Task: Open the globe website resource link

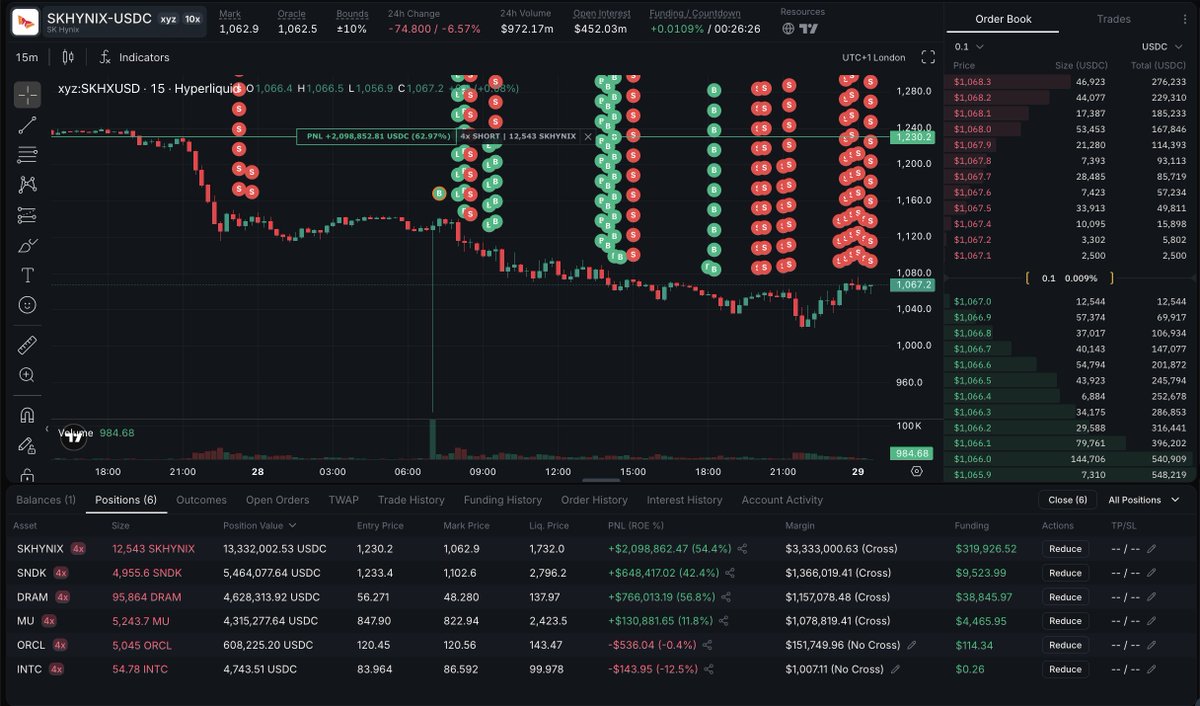Action: 788,29
